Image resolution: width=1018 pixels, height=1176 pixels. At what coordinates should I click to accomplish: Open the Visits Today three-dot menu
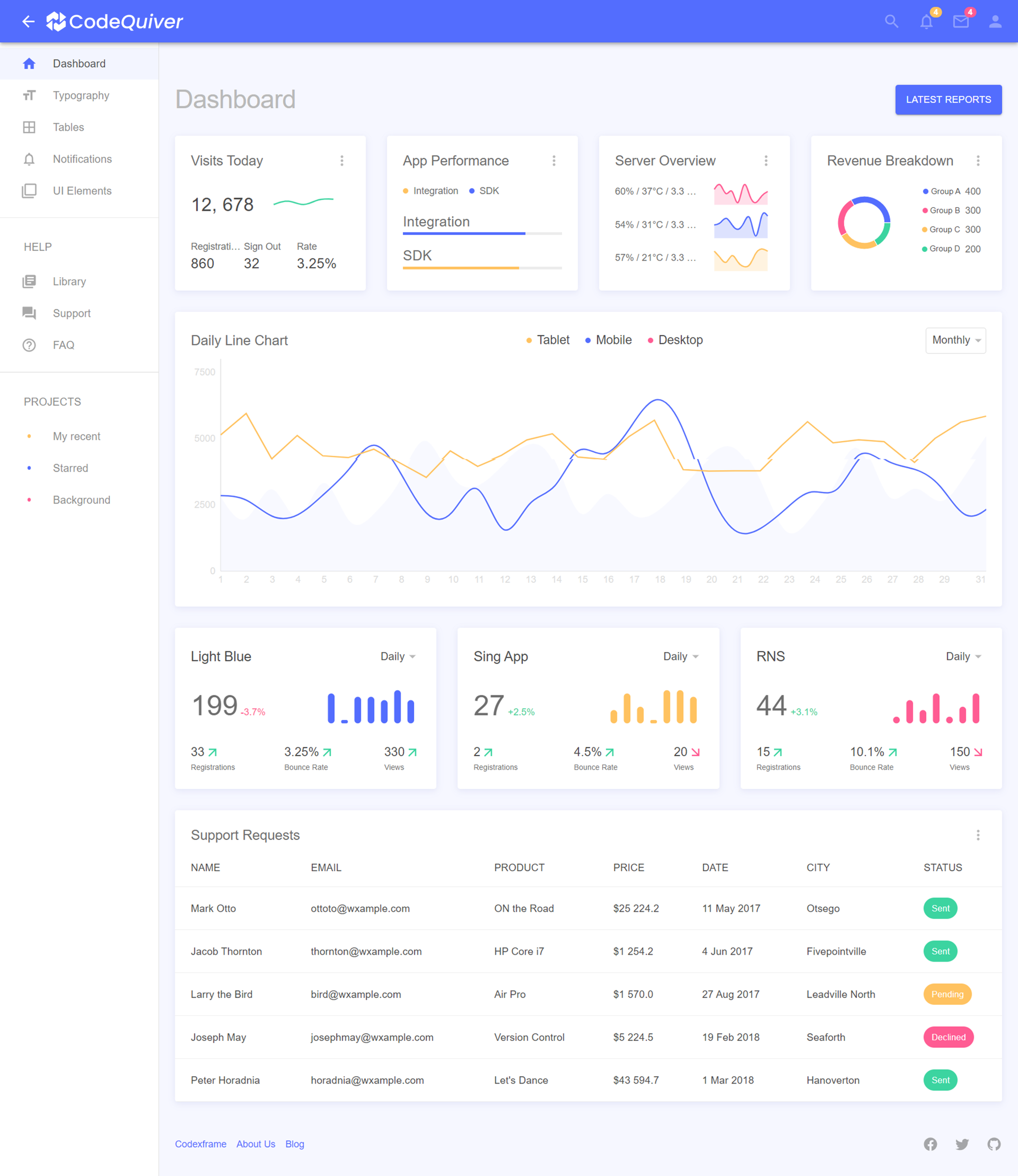click(342, 161)
